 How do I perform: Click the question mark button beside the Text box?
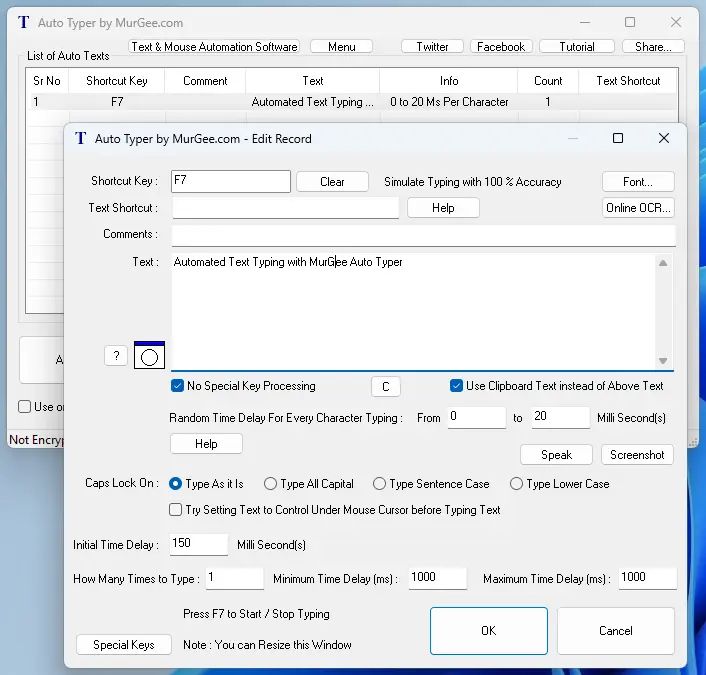(116, 356)
